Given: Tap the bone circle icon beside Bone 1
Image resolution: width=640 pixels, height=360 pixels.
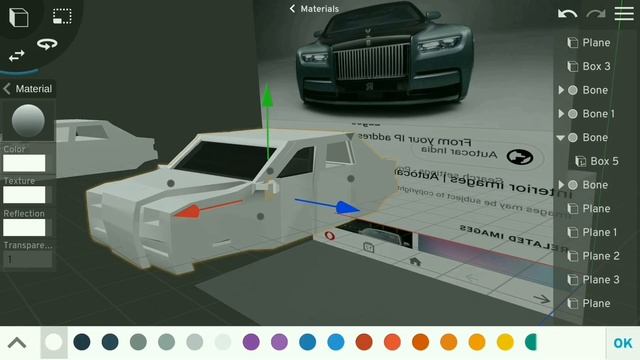Looking at the screenshot, I should [573, 114].
